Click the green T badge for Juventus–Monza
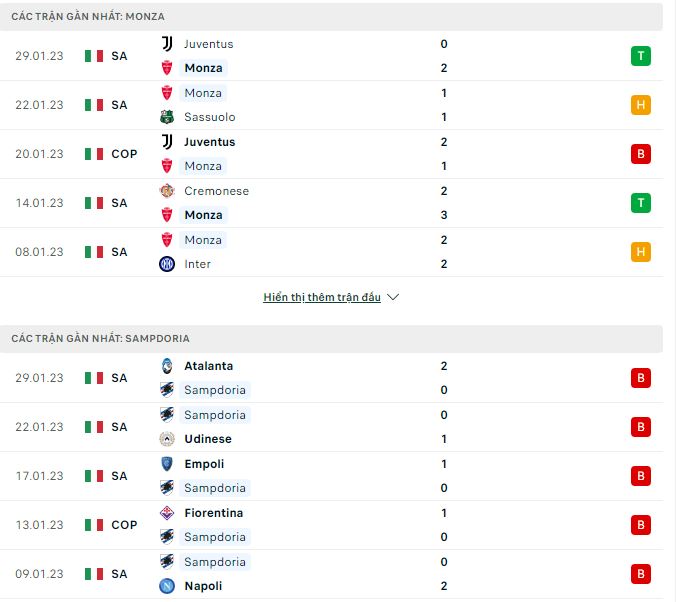676x602 pixels. pos(641,56)
